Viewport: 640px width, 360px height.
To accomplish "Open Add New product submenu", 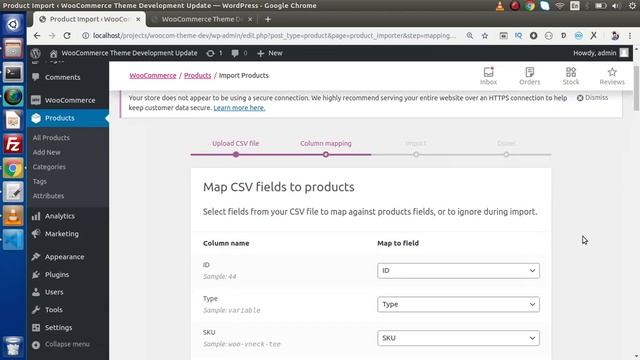I will click(x=47, y=152).
